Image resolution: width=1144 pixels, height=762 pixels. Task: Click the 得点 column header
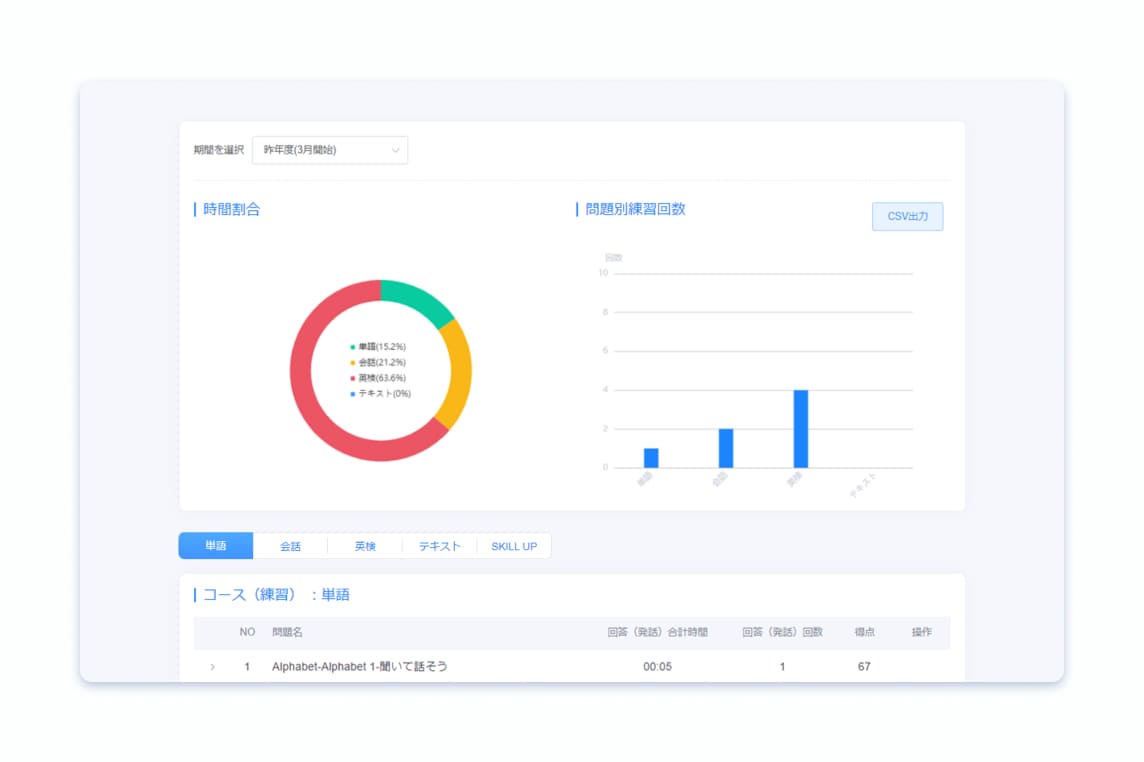[864, 632]
